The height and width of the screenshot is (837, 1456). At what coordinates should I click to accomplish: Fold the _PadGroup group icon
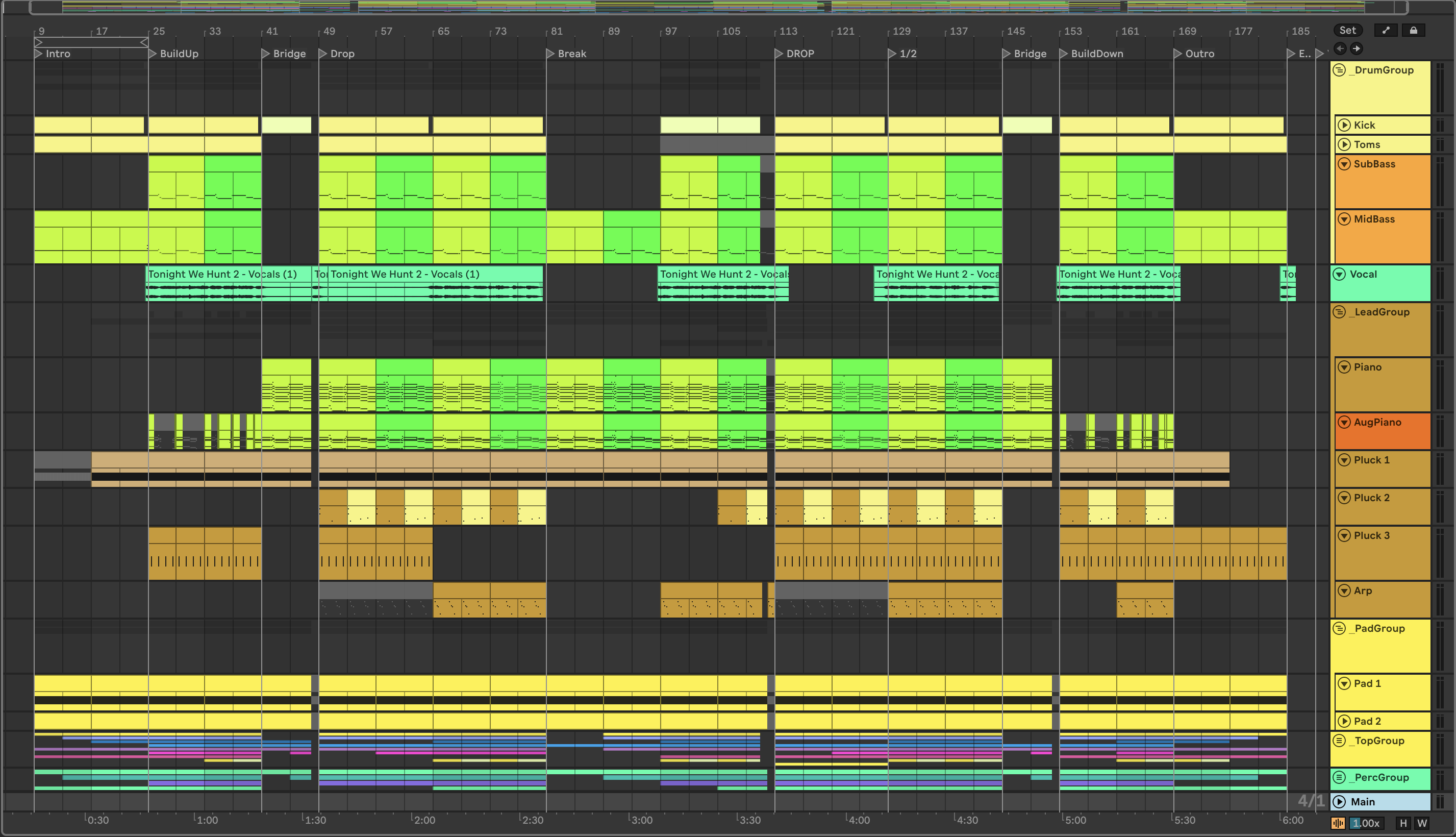1339,628
